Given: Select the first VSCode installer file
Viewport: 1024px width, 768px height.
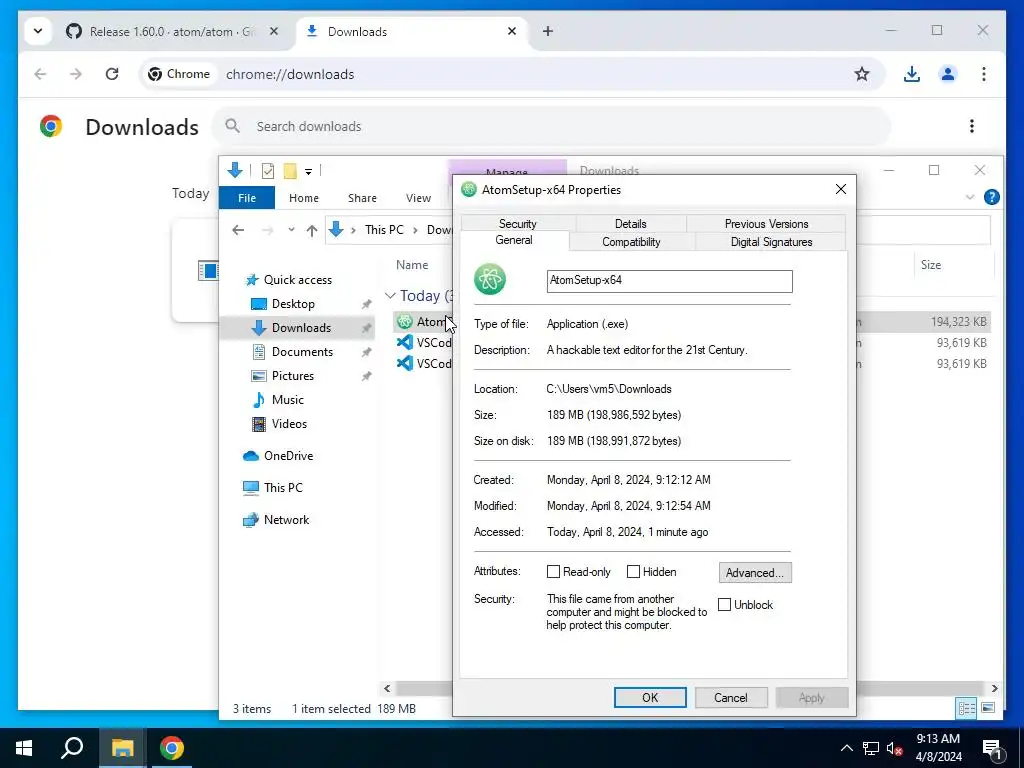Looking at the screenshot, I should [424, 343].
